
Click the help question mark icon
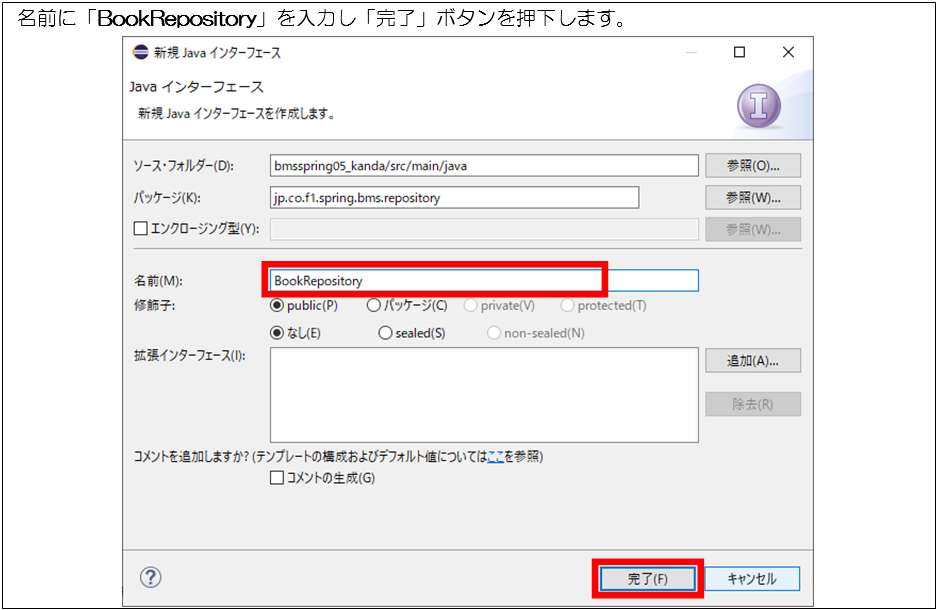[151, 577]
